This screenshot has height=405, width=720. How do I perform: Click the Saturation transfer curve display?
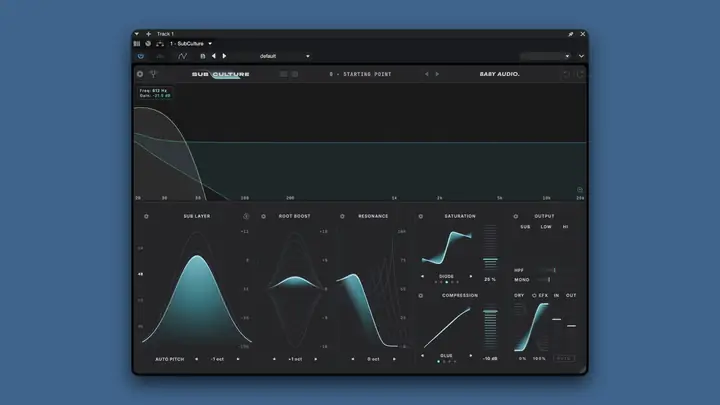pos(447,248)
